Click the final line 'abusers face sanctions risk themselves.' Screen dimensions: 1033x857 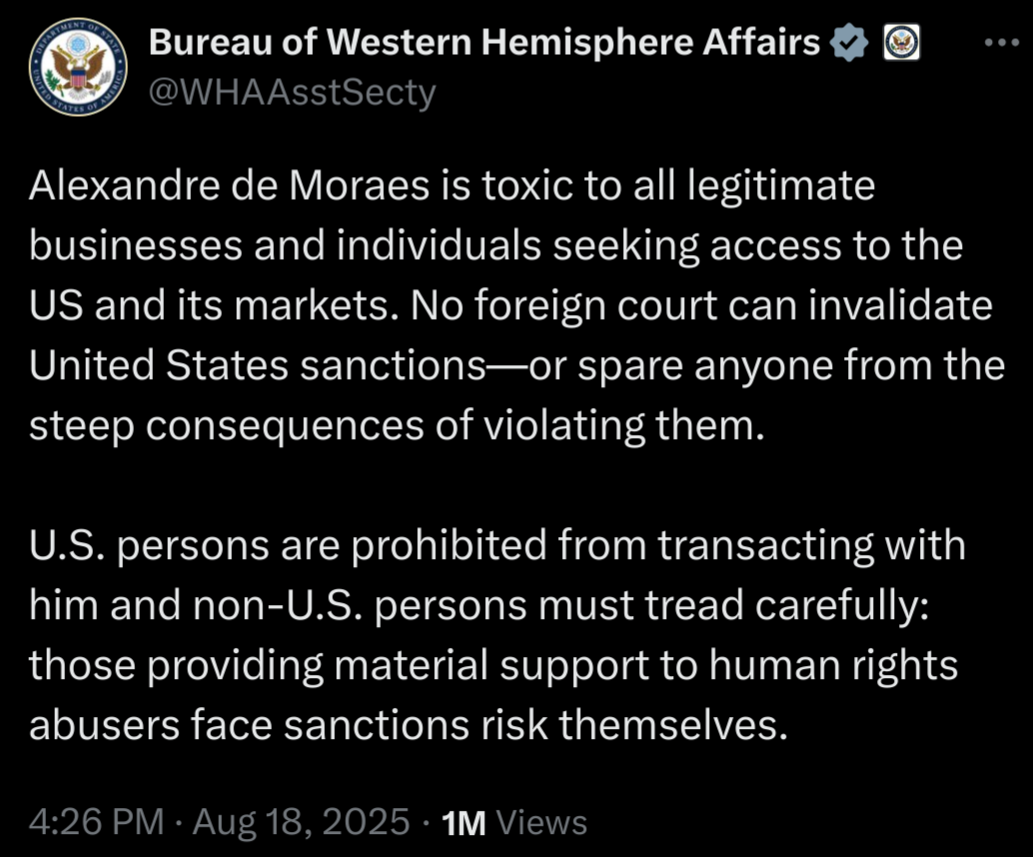coord(408,725)
